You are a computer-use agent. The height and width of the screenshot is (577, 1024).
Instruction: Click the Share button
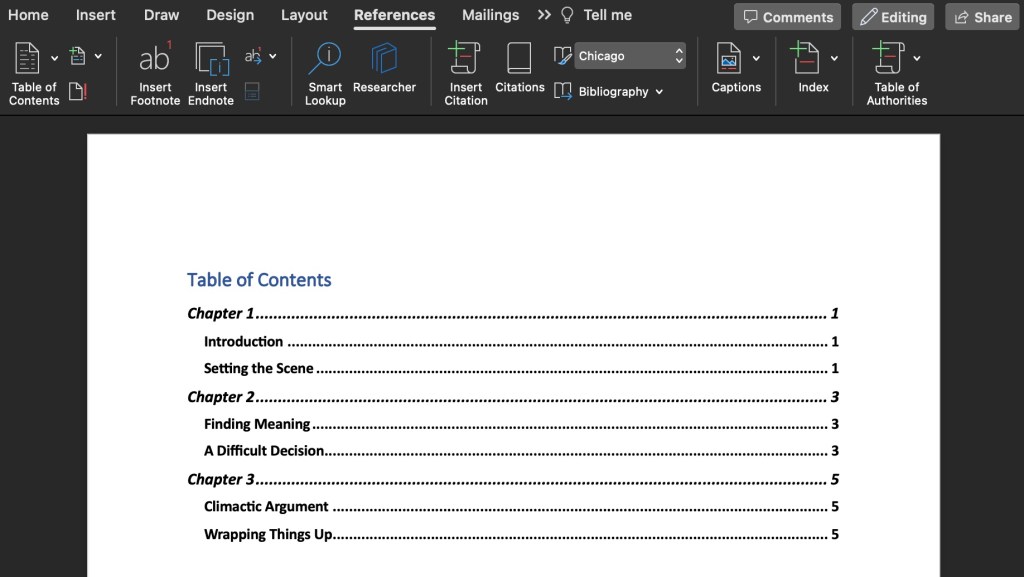point(981,17)
